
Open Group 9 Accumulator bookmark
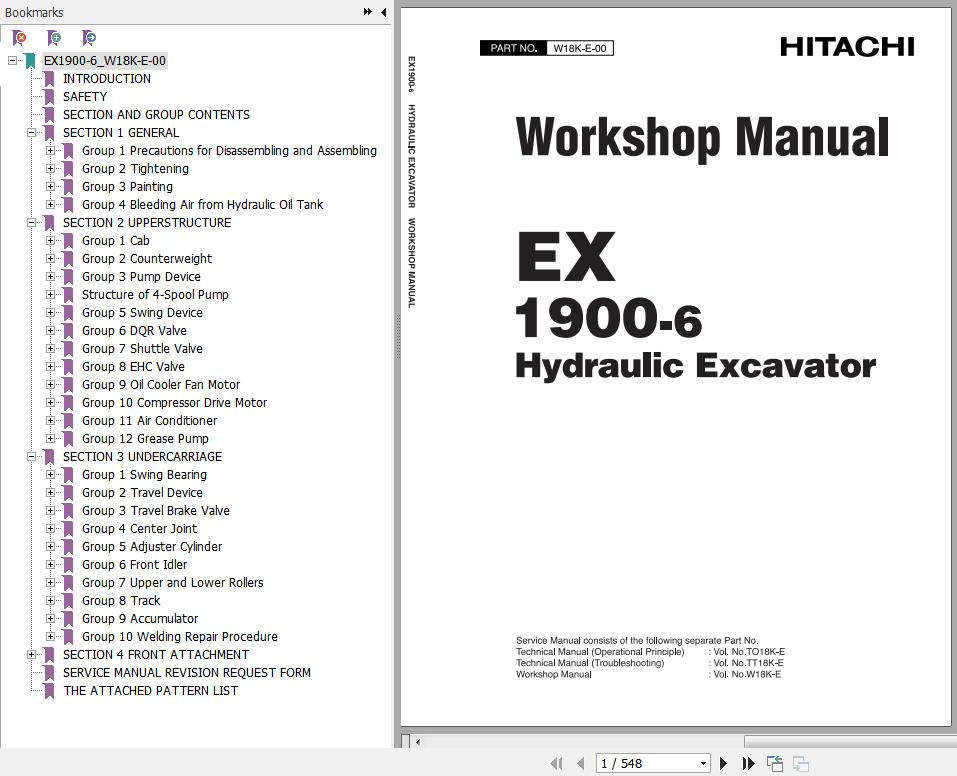[x=140, y=618]
